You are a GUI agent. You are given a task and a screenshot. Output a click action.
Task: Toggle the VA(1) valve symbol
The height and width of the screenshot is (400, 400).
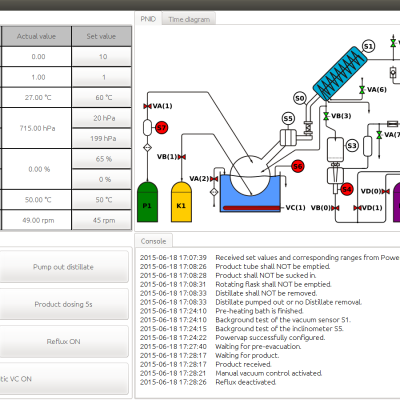tap(147, 106)
